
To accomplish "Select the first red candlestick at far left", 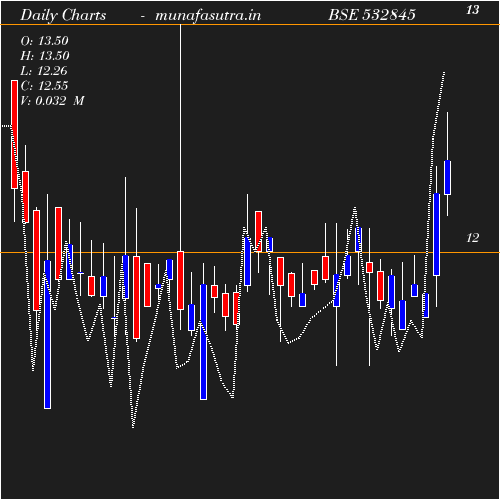I will tap(14, 134).
